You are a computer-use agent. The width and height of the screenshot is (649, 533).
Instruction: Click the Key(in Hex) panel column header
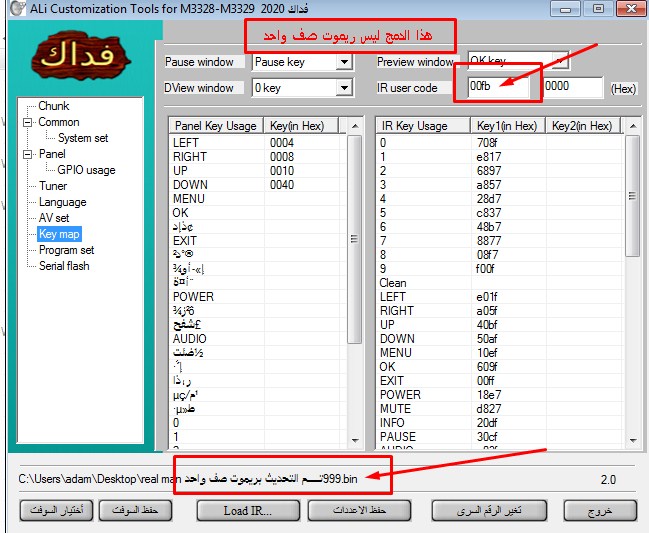point(301,126)
